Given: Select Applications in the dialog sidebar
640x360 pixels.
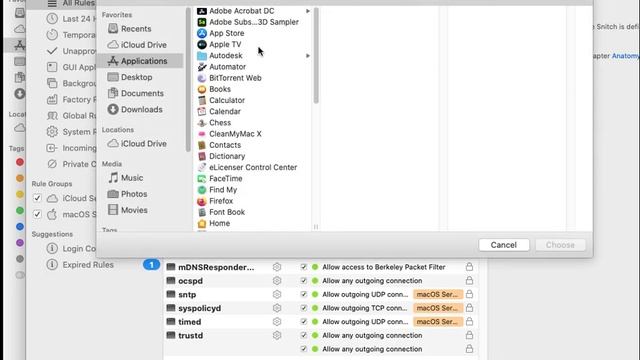Looking at the screenshot, I should tap(141, 61).
